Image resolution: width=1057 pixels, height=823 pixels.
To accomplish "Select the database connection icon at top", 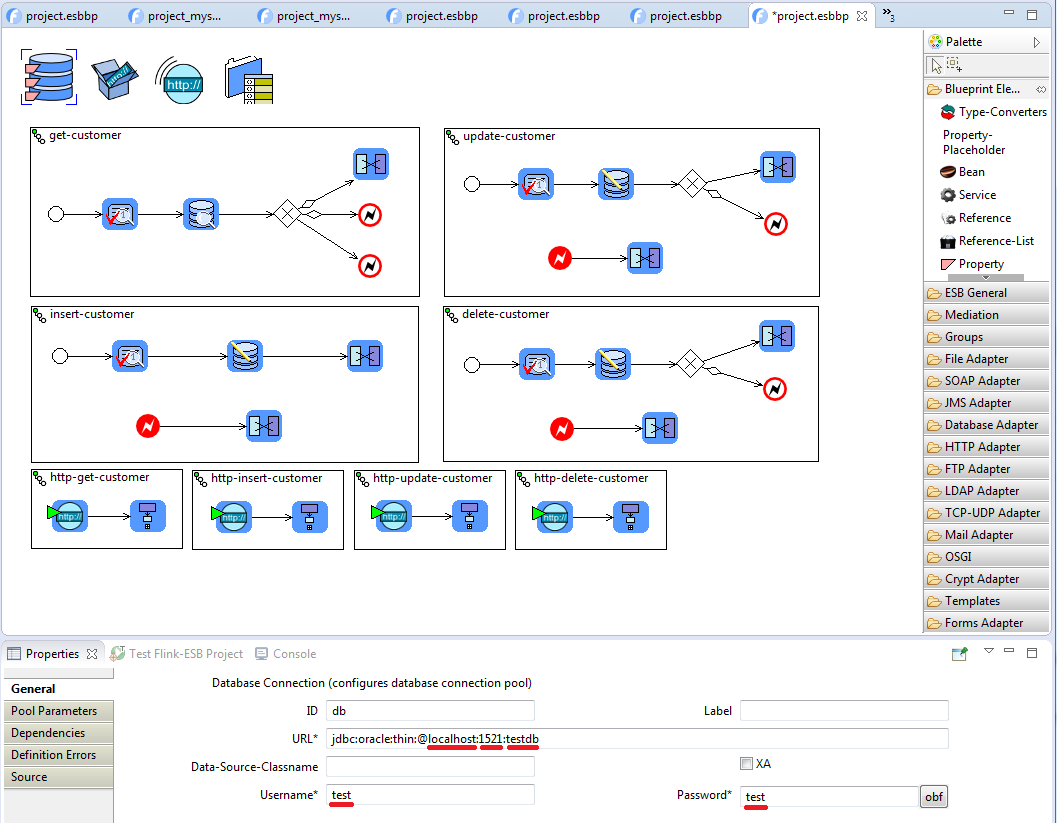I will click(x=48, y=77).
